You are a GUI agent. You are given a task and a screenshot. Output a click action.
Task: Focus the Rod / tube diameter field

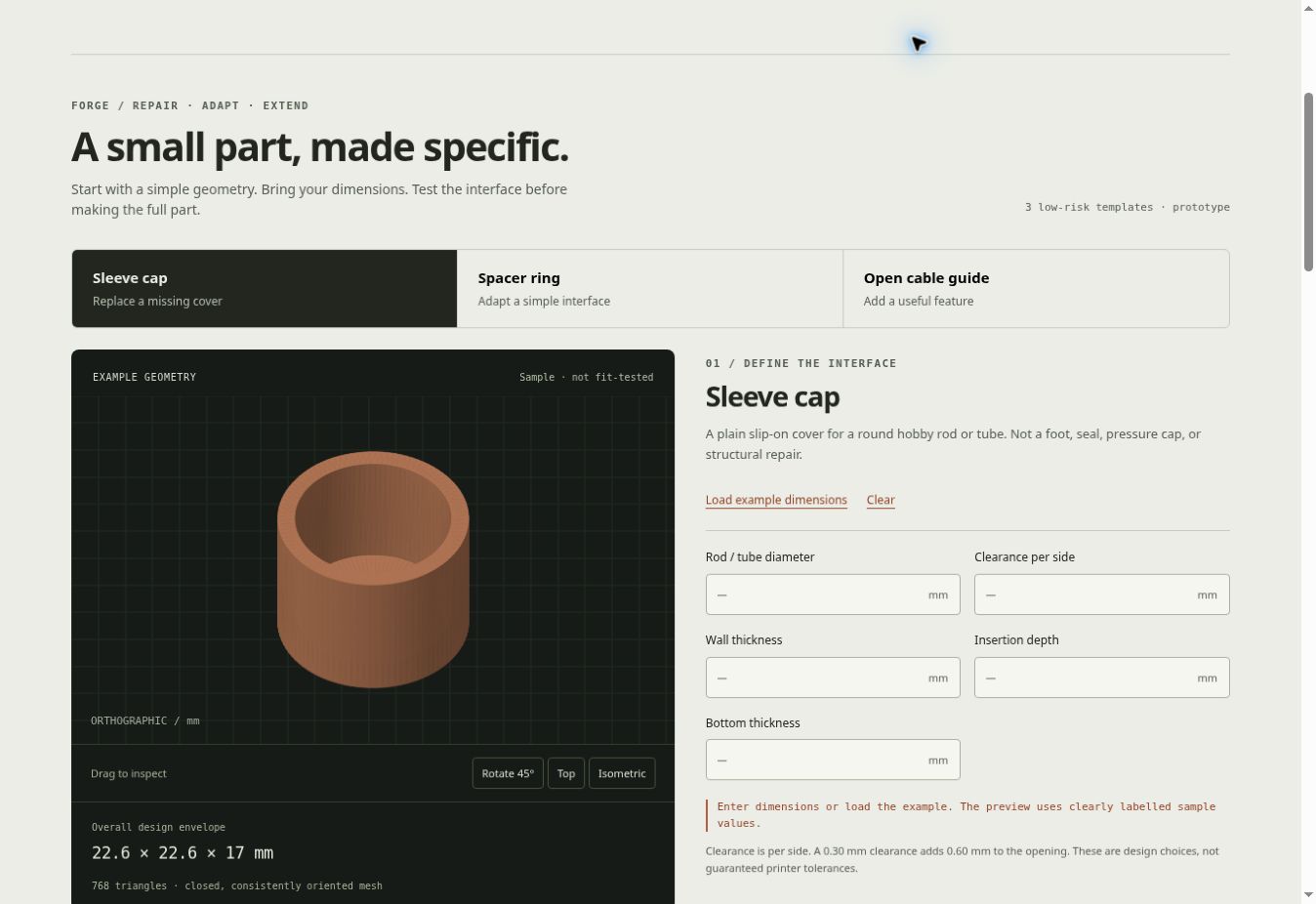[833, 595]
